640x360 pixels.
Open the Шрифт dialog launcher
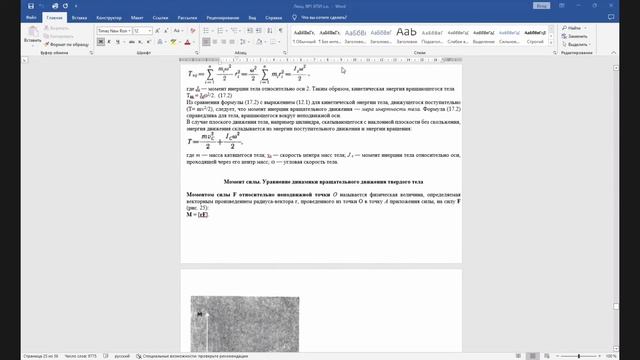(x=197, y=53)
